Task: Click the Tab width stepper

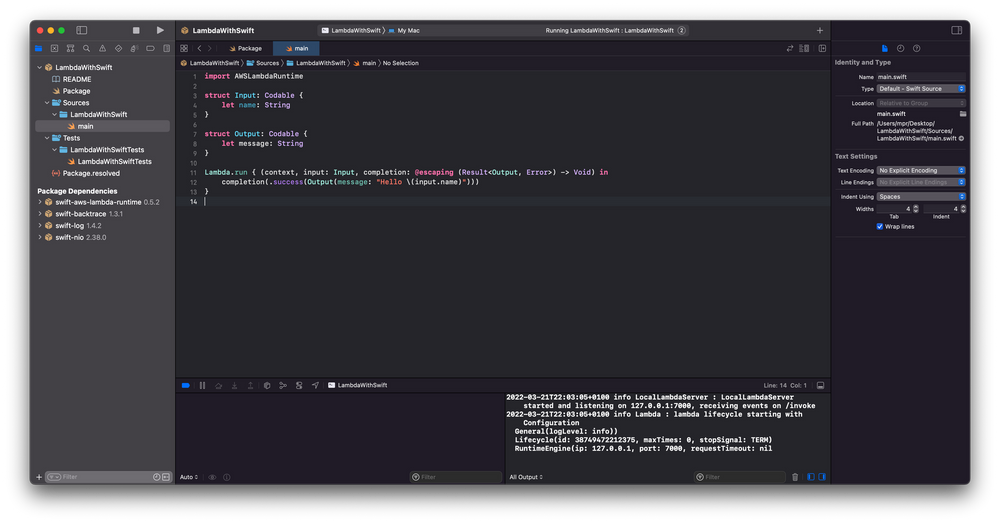Action: click(916, 208)
